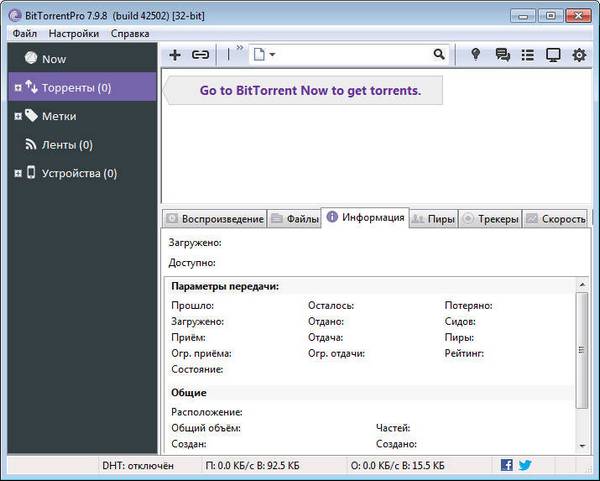Screen dimensions: 600x481
Task: Expand hidden toolbar buttons chevron
Action: click(x=240, y=48)
